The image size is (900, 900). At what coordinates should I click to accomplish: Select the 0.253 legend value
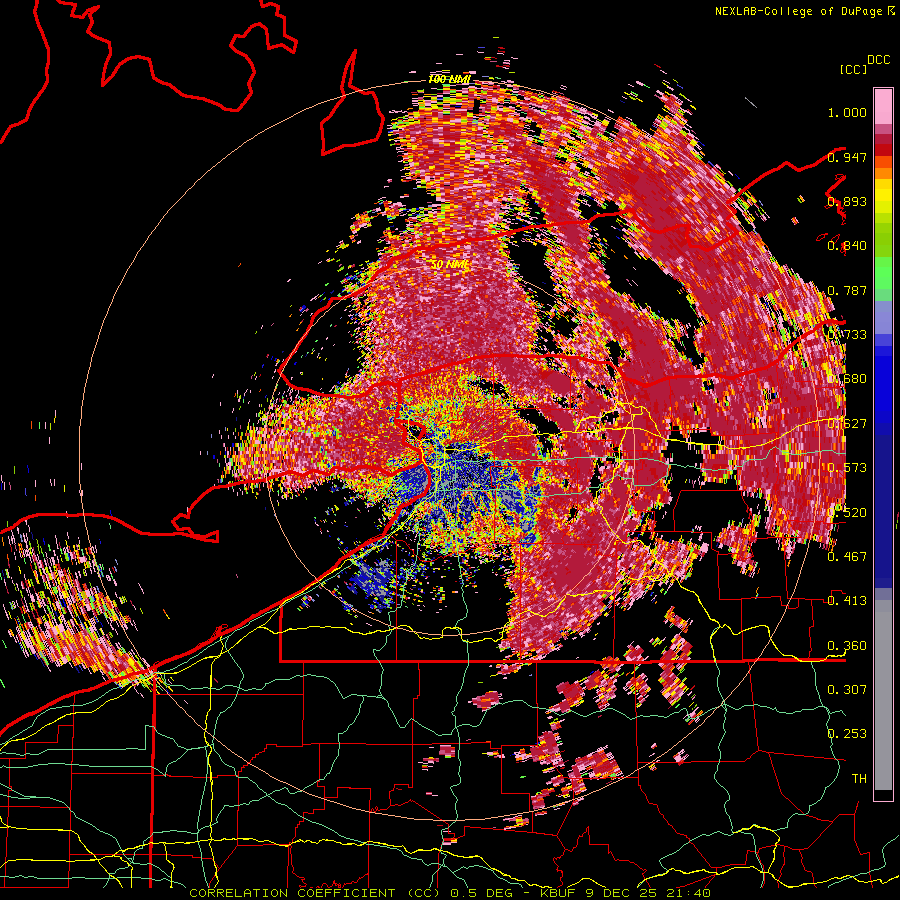click(847, 734)
